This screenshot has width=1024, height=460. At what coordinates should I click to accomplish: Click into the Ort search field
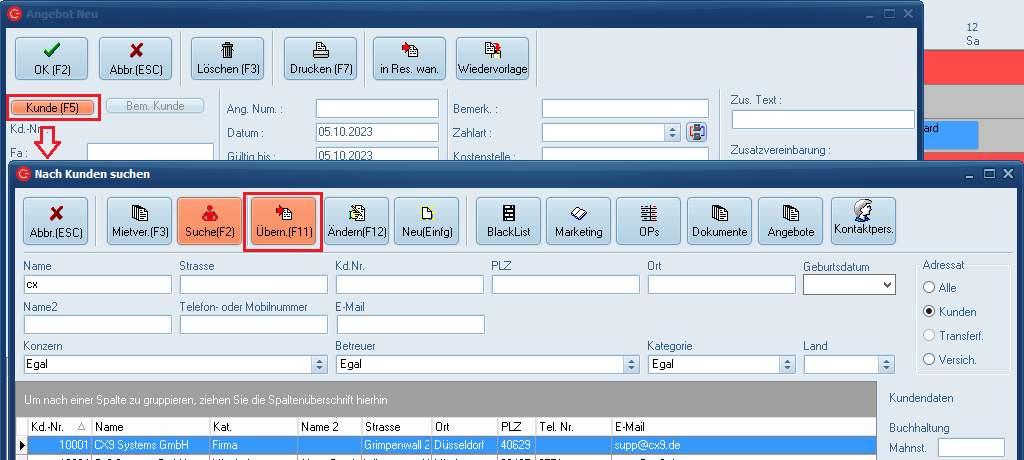pyautogui.click(x=718, y=285)
